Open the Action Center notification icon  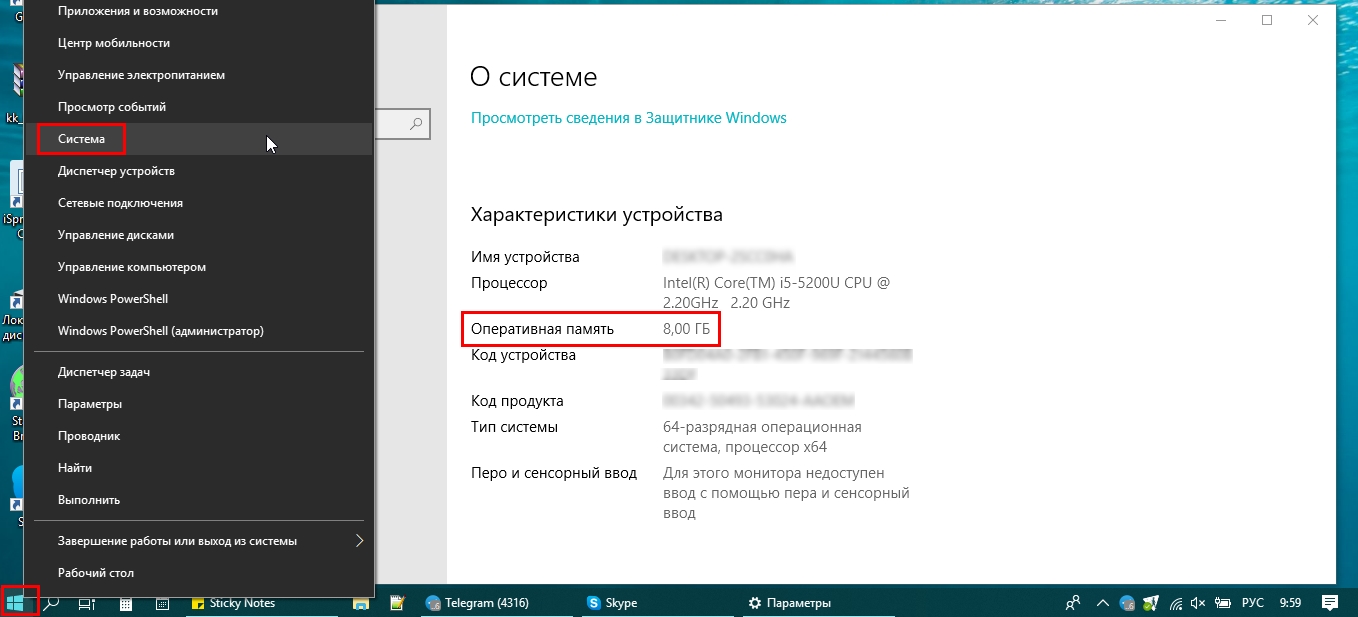1329,603
